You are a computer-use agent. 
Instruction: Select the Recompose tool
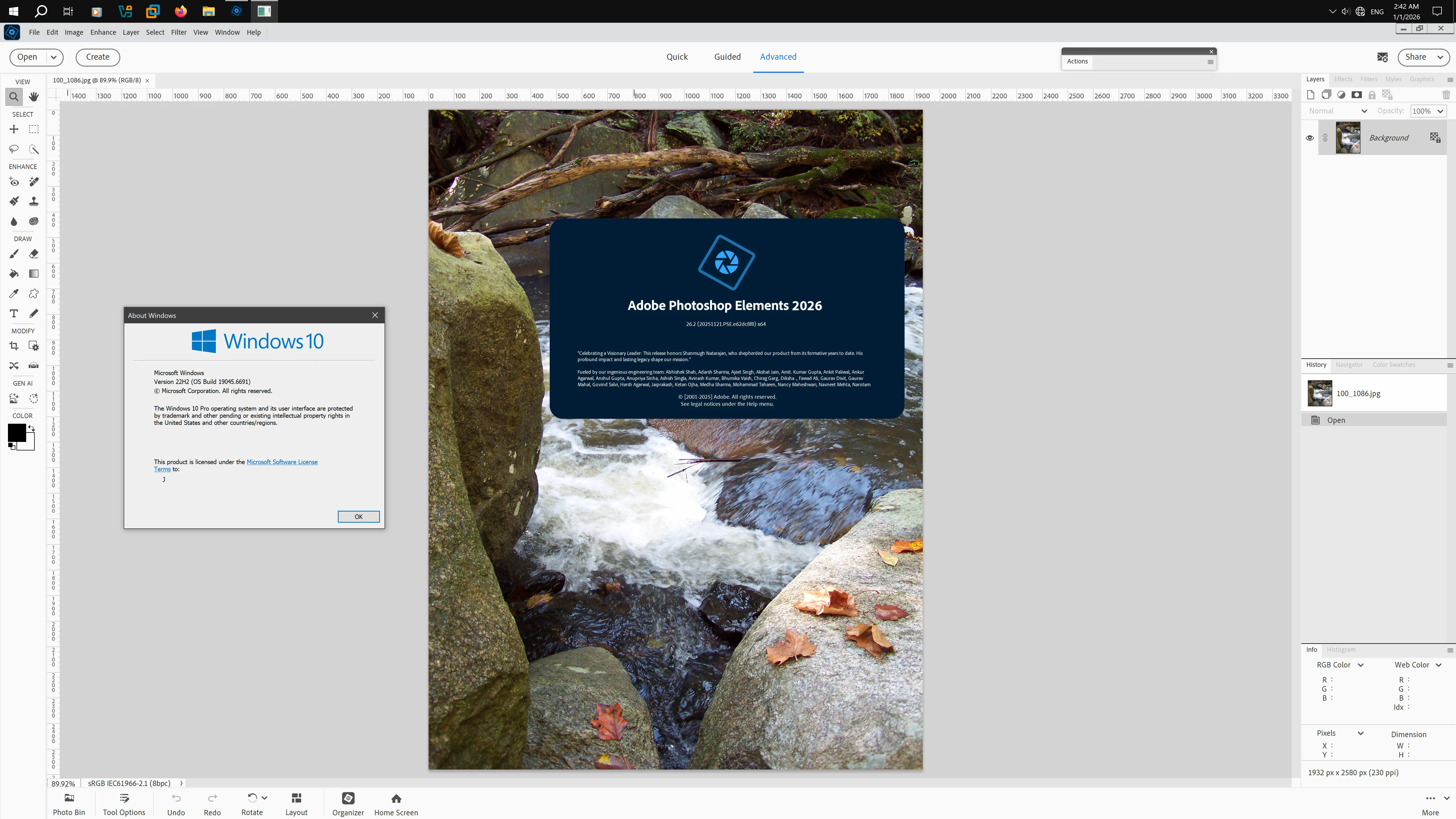click(34, 346)
